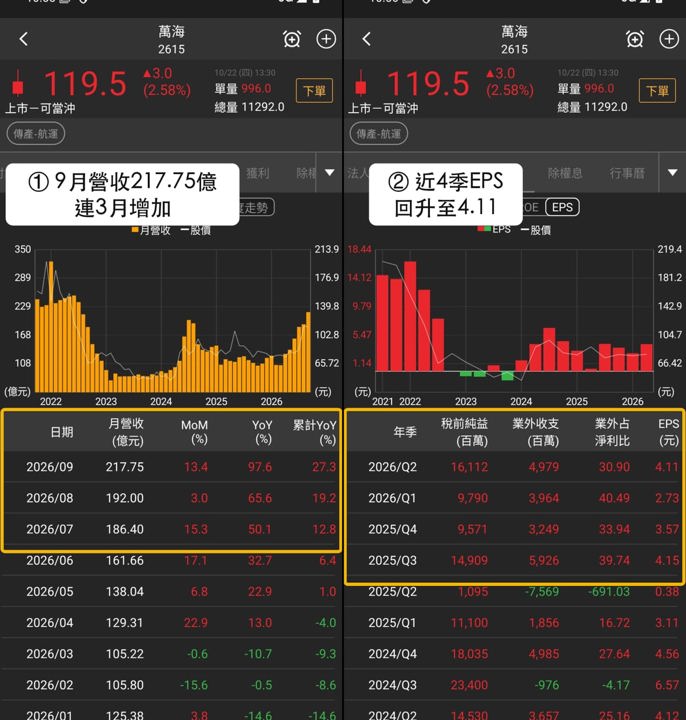This screenshot has width=686, height=720.
Task: Expand tab list dropdown in left panel
Action: coord(330,173)
